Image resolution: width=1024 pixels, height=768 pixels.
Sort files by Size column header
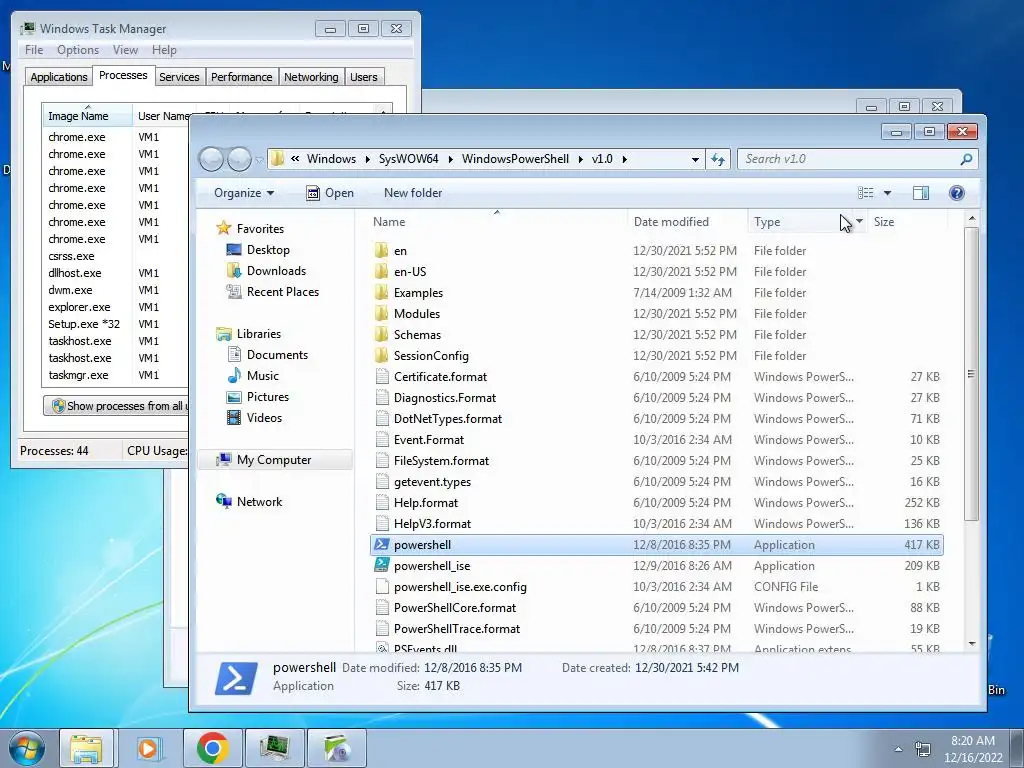(x=906, y=221)
